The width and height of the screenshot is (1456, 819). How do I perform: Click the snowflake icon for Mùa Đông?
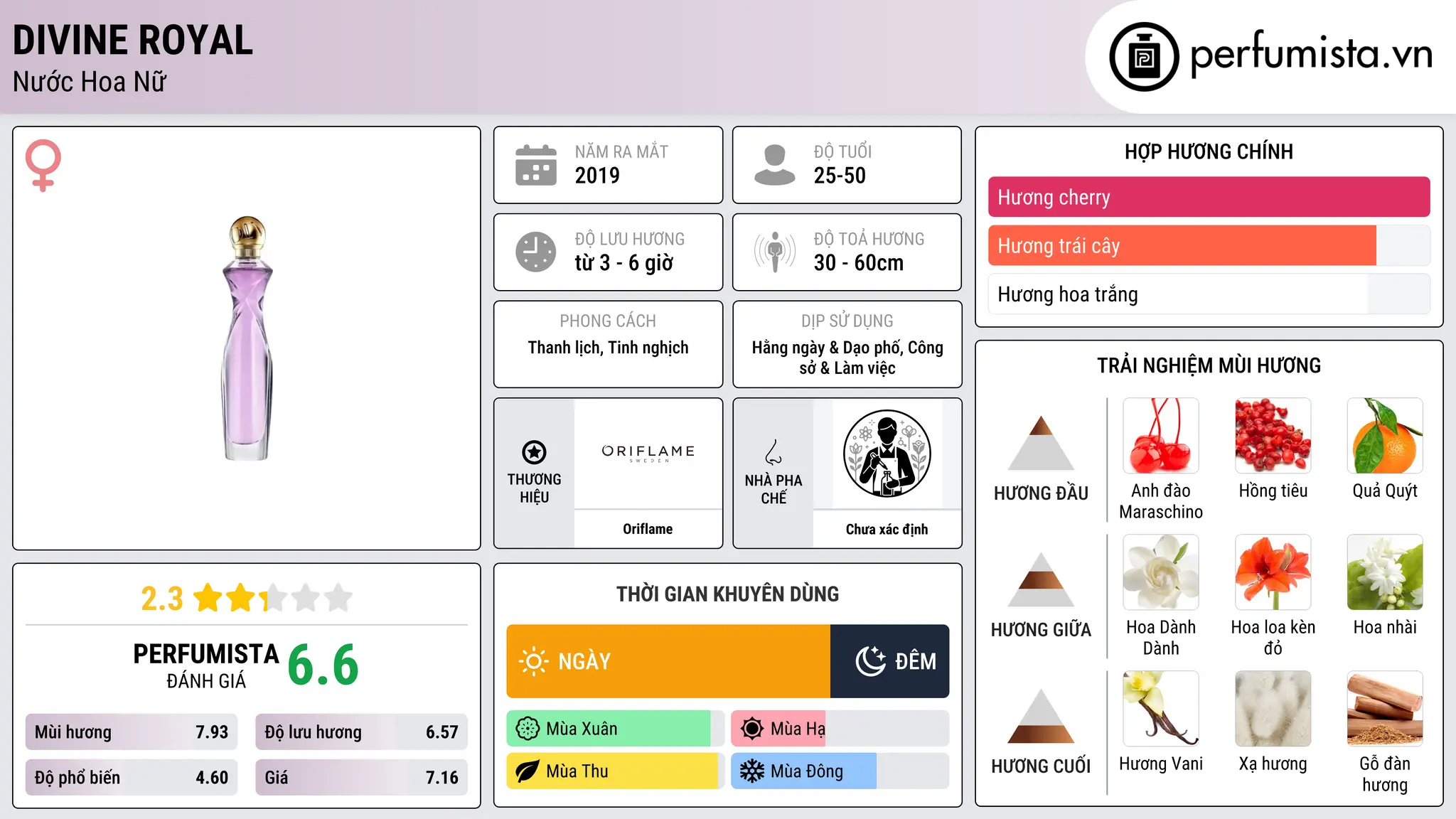pos(752,771)
